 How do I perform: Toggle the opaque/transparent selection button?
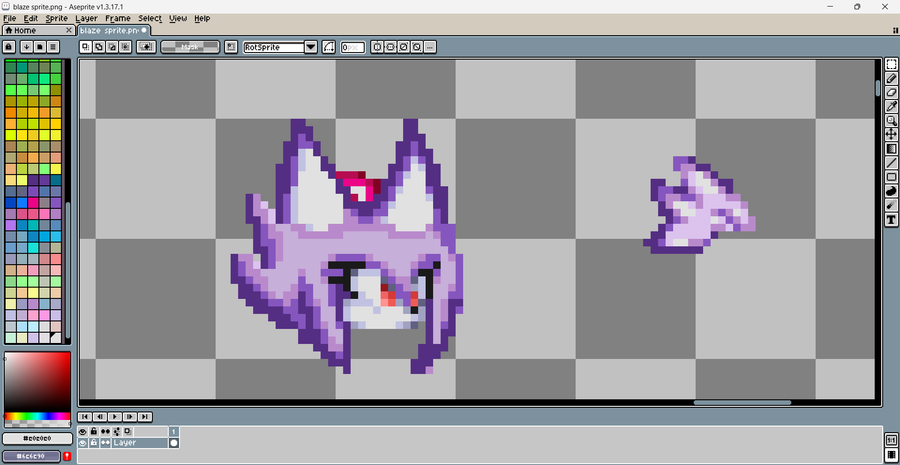tap(146, 47)
